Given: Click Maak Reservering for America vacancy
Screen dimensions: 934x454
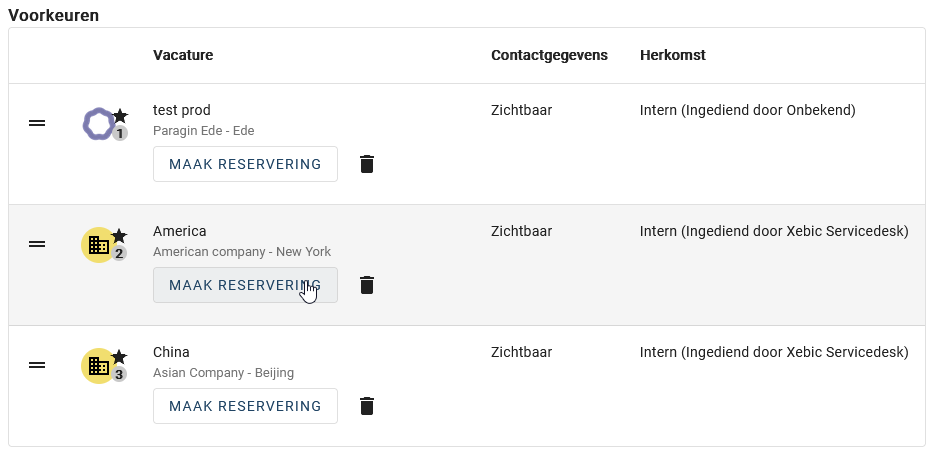Looking at the screenshot, I should 245,285.
